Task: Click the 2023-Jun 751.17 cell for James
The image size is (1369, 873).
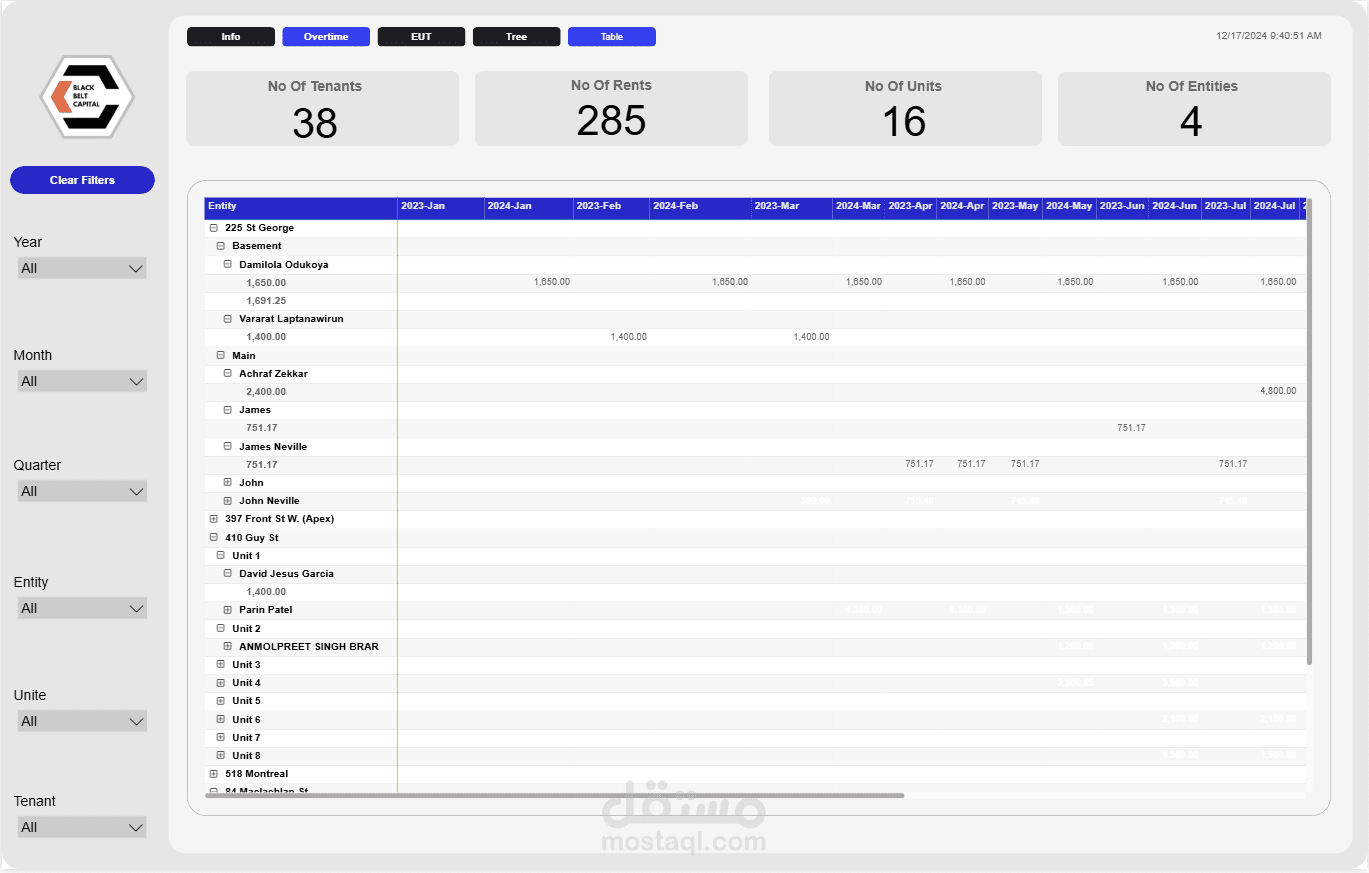Action: tap(1131, 428)
